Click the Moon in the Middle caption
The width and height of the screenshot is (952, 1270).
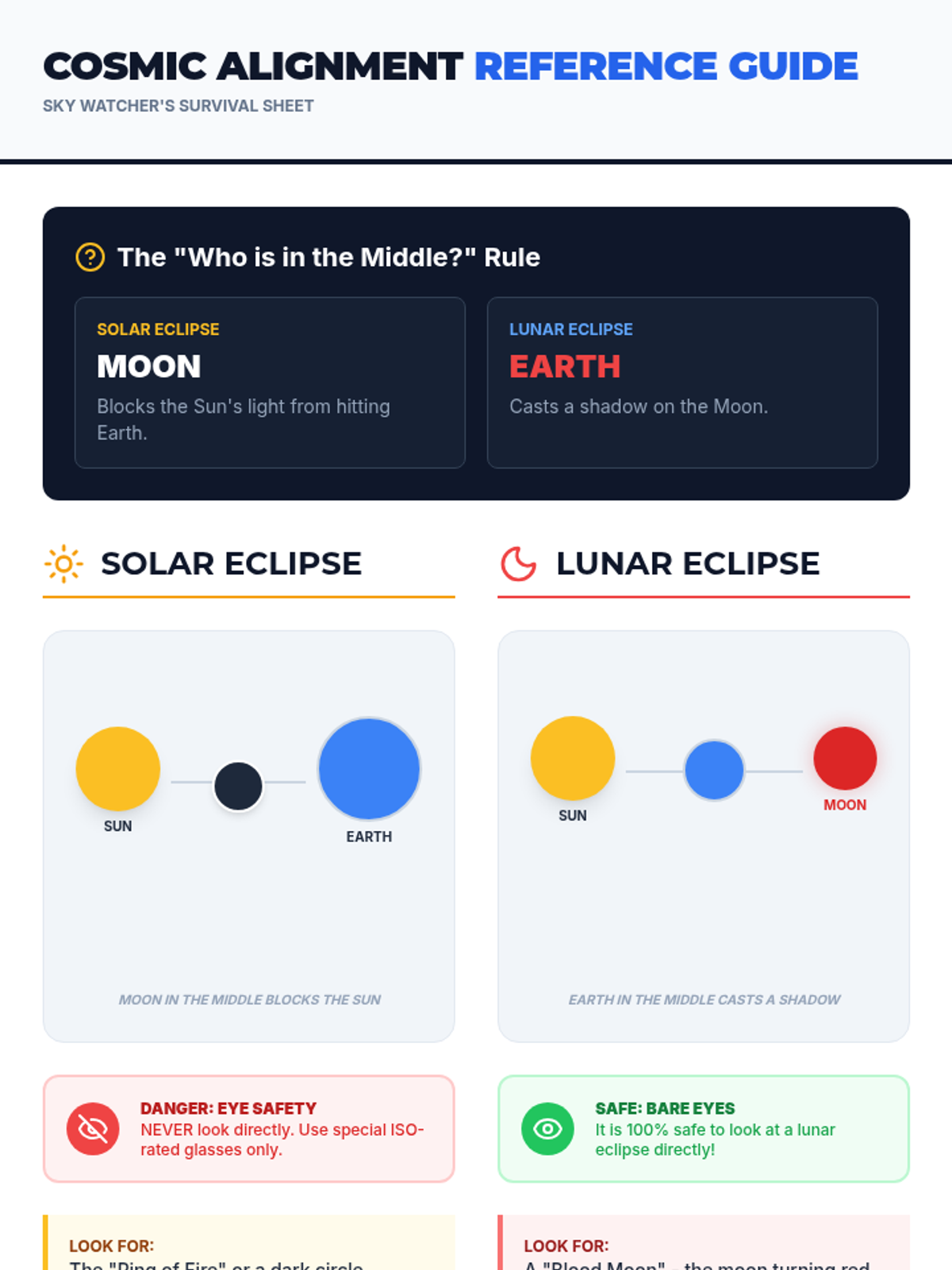(x=249, y=999)
